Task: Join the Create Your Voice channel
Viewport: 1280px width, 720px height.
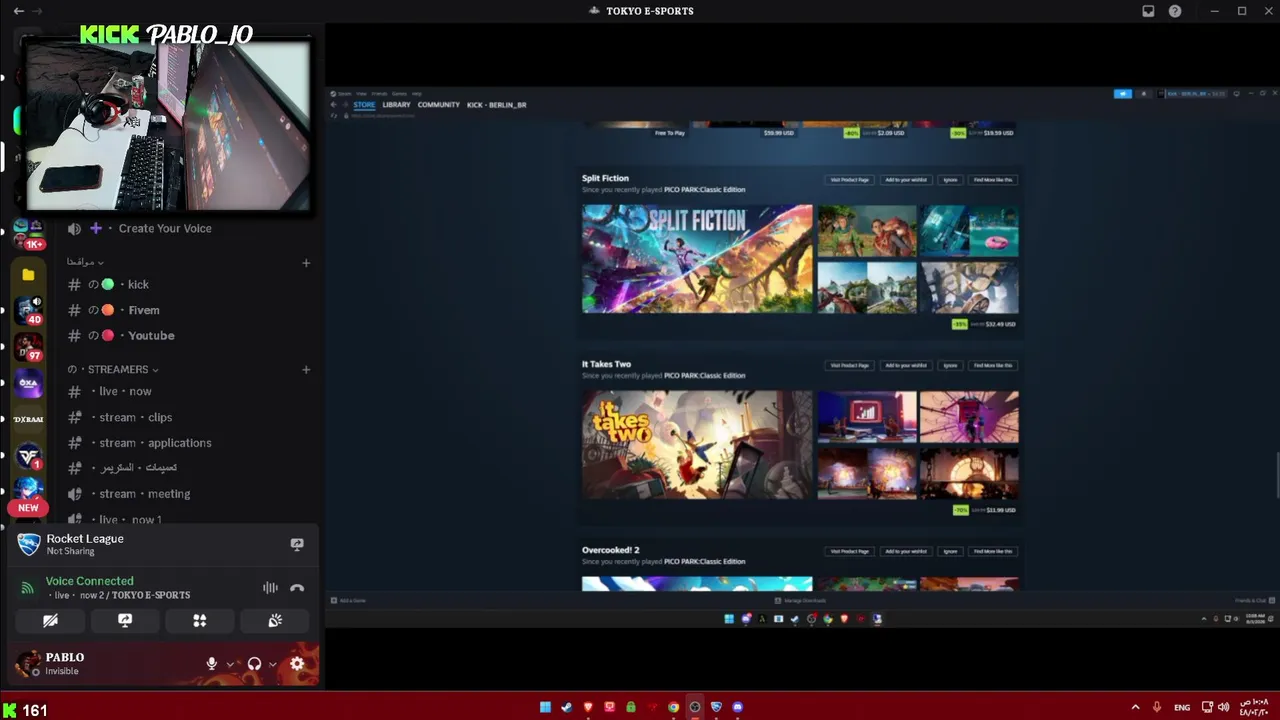Action: (x=165, y=228)
